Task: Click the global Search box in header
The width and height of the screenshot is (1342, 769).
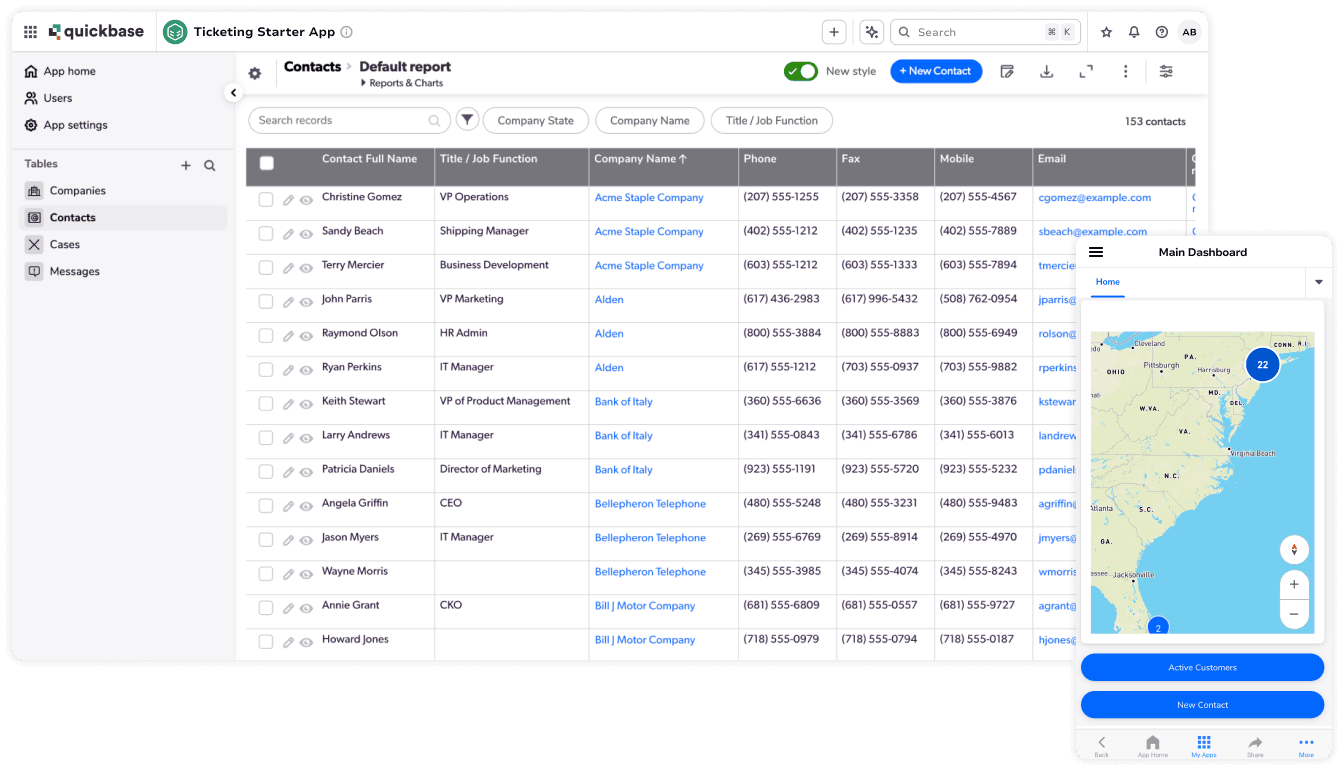Action: [x=985, y=32]
